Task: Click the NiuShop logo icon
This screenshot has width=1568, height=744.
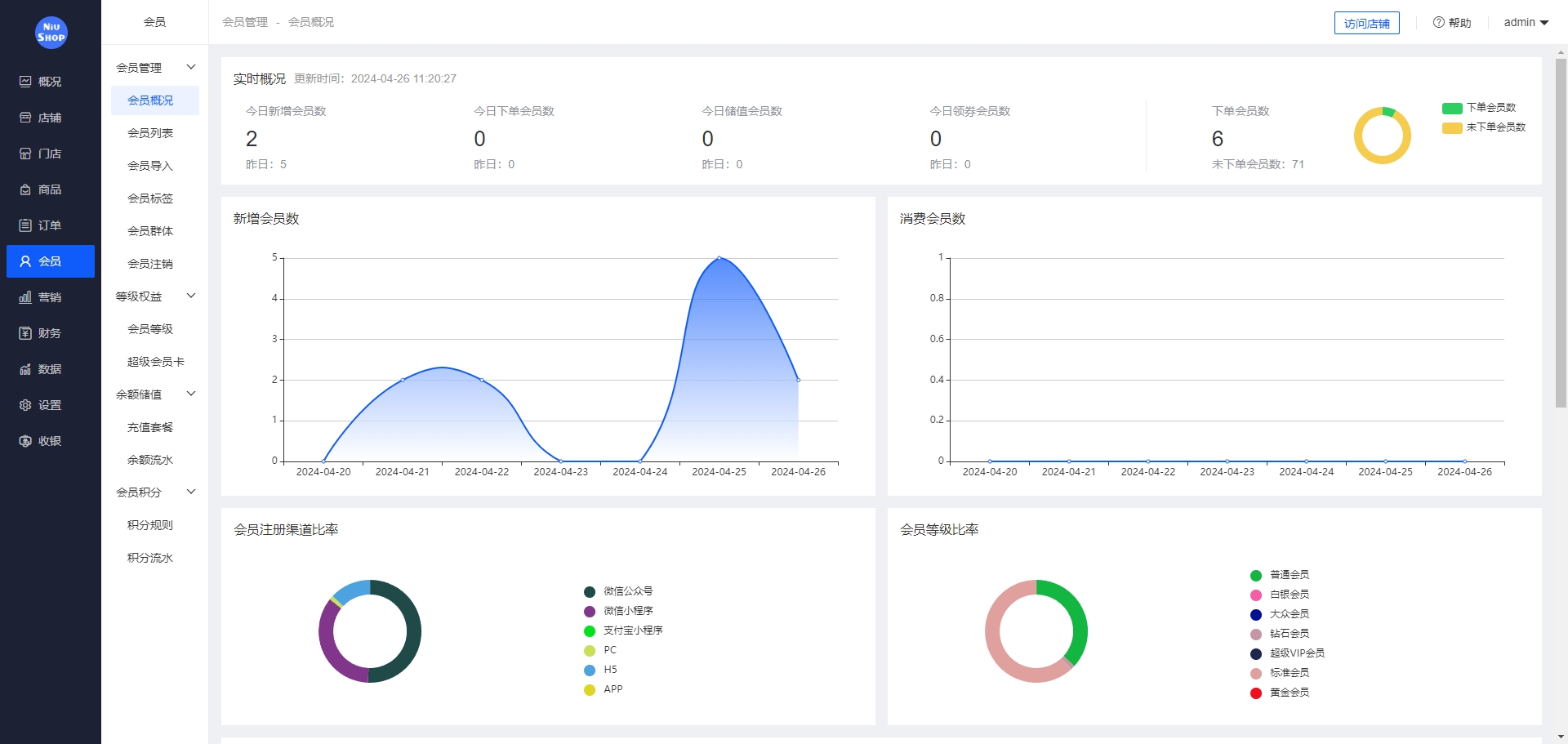Action: tap(51, 33)
